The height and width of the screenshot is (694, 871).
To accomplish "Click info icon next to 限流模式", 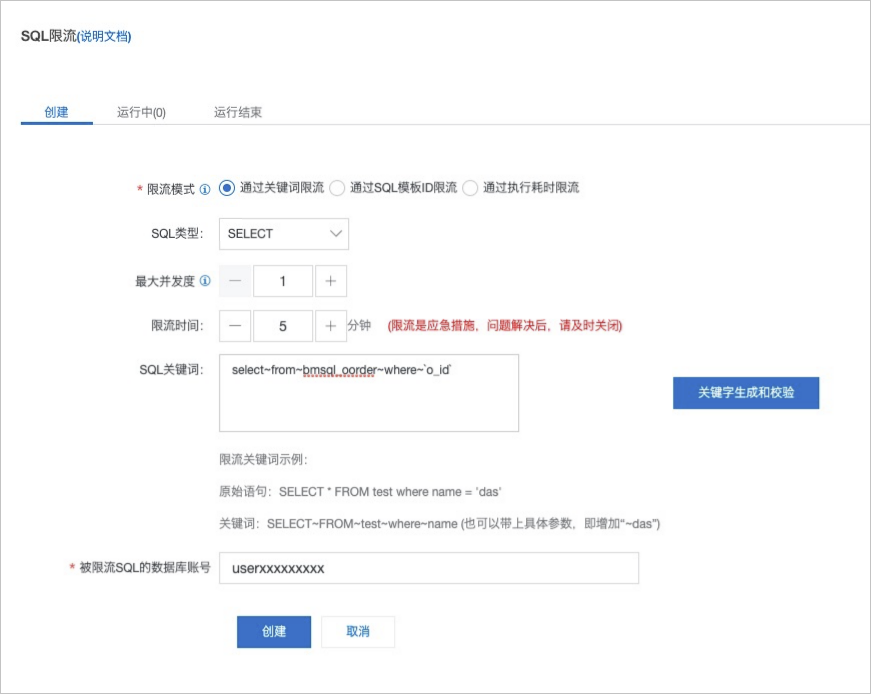I will coord(205,189).
